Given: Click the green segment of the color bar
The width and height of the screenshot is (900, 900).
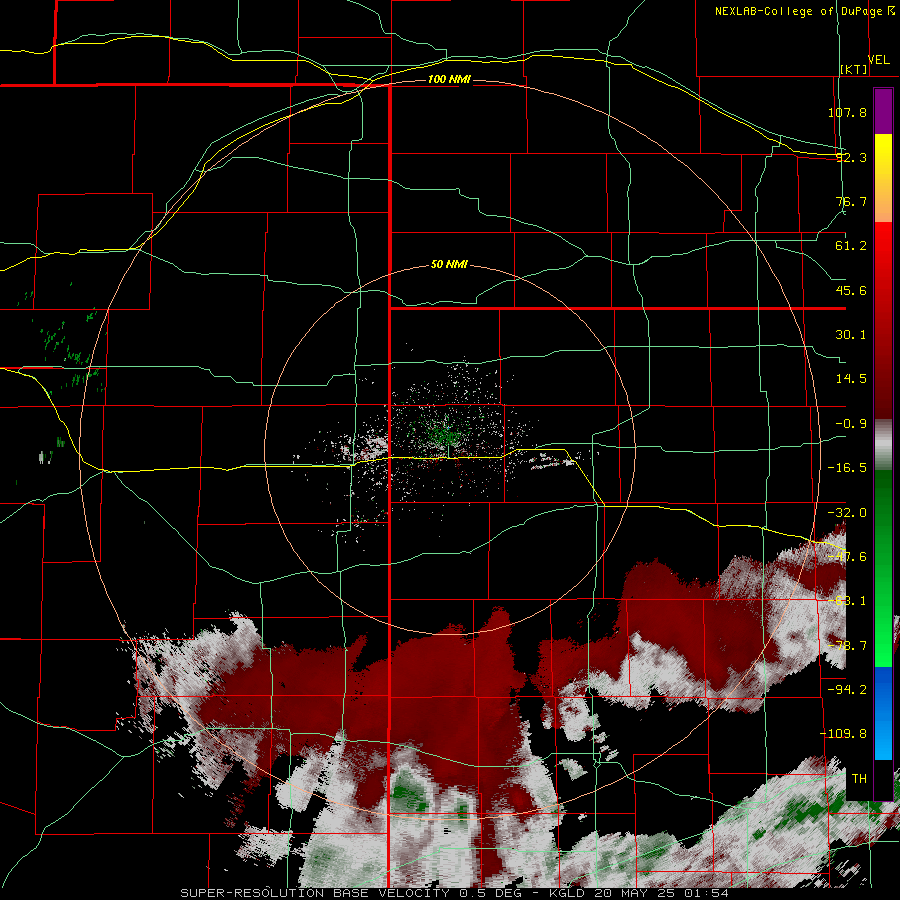Looking at the screenshot, I should 883,568.
